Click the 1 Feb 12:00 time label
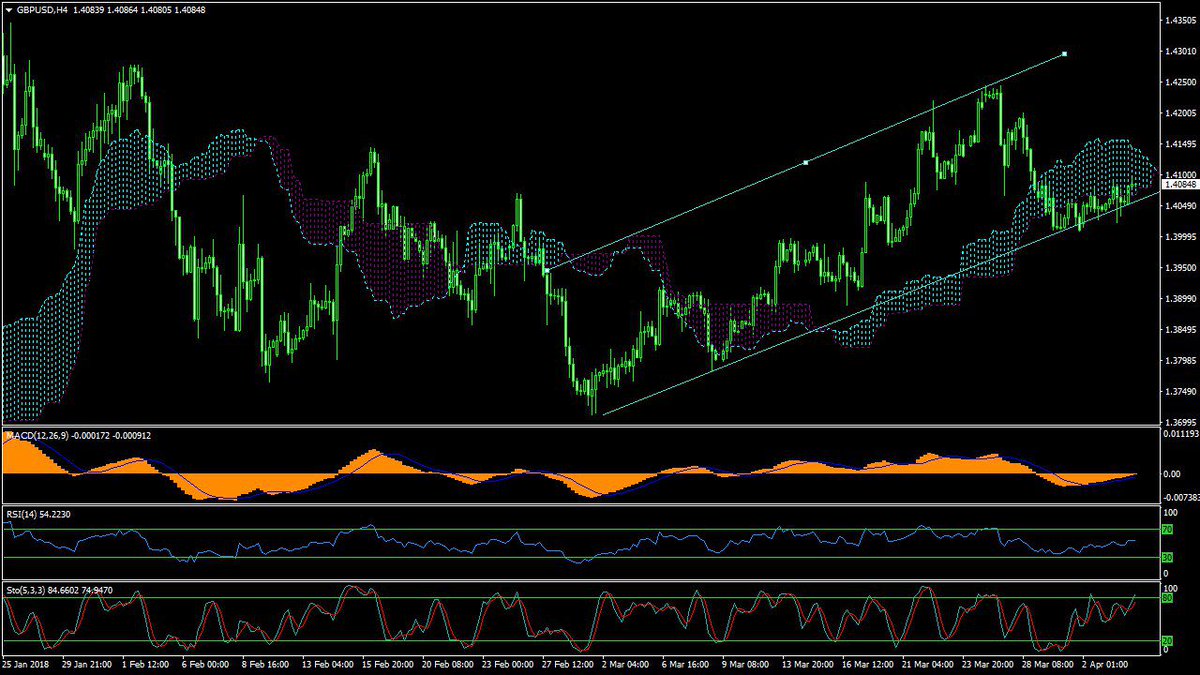This screenshot has height=675, width=1200. pos(148,664)
